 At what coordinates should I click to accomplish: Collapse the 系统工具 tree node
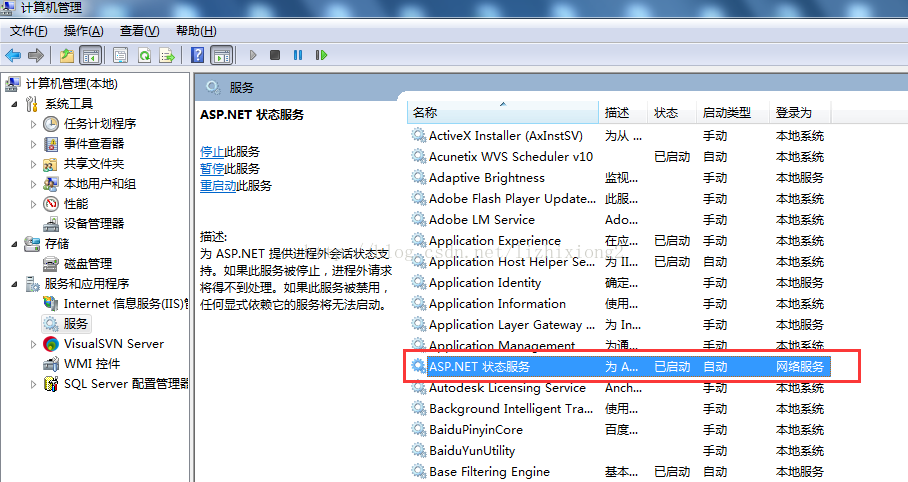[x=14, y=104]
